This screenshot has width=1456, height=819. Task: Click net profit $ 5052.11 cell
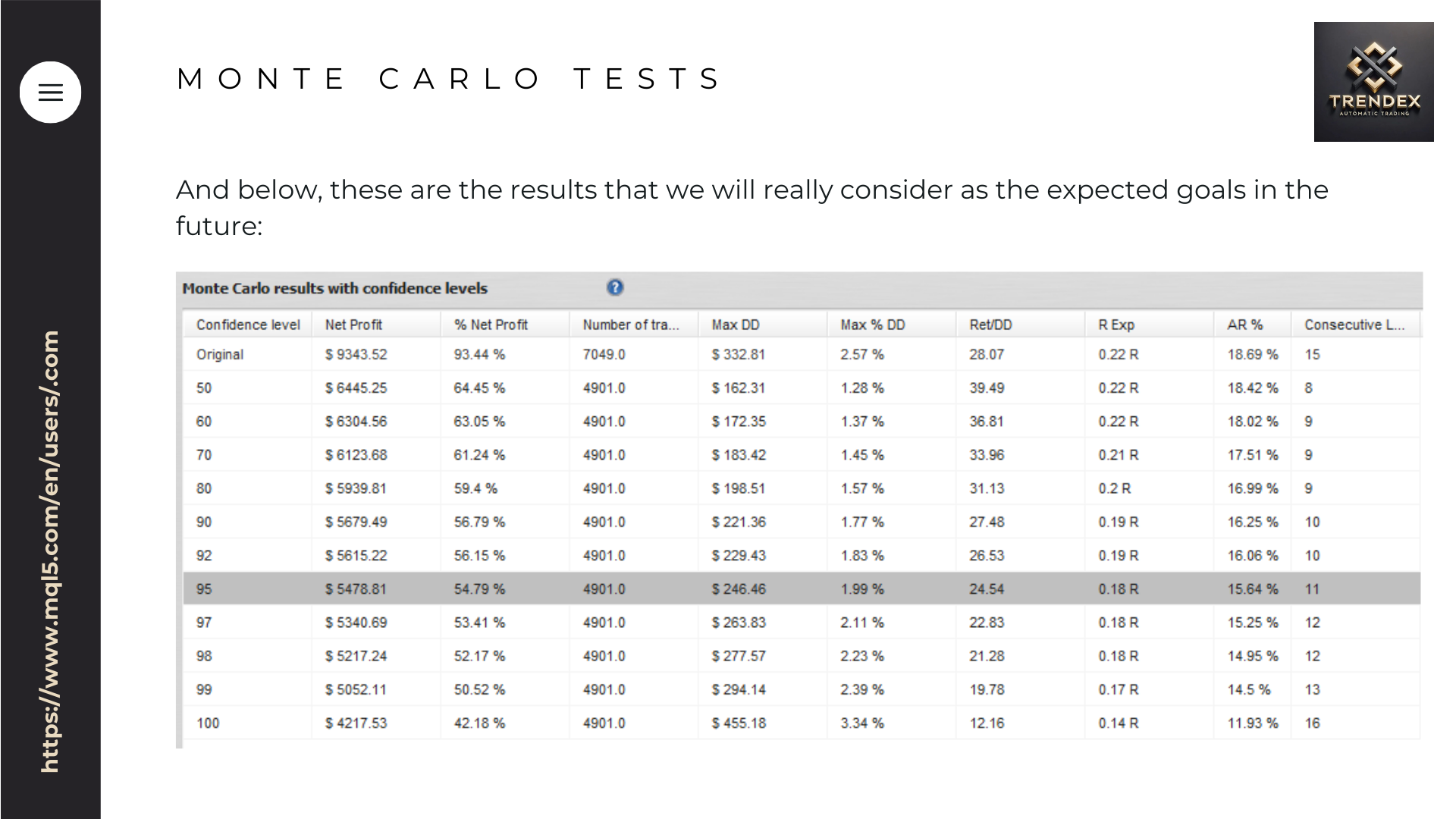point(356,689)
